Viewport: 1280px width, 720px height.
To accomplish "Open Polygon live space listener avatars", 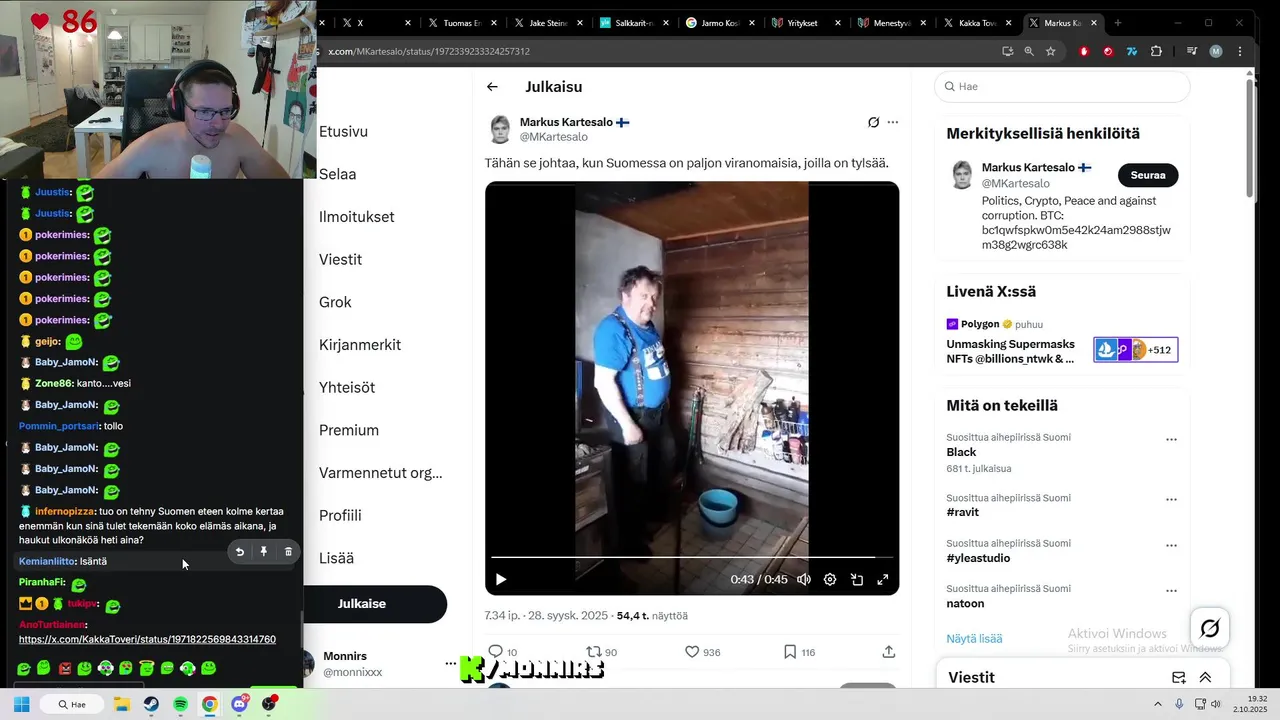I will click(1135, 350).
